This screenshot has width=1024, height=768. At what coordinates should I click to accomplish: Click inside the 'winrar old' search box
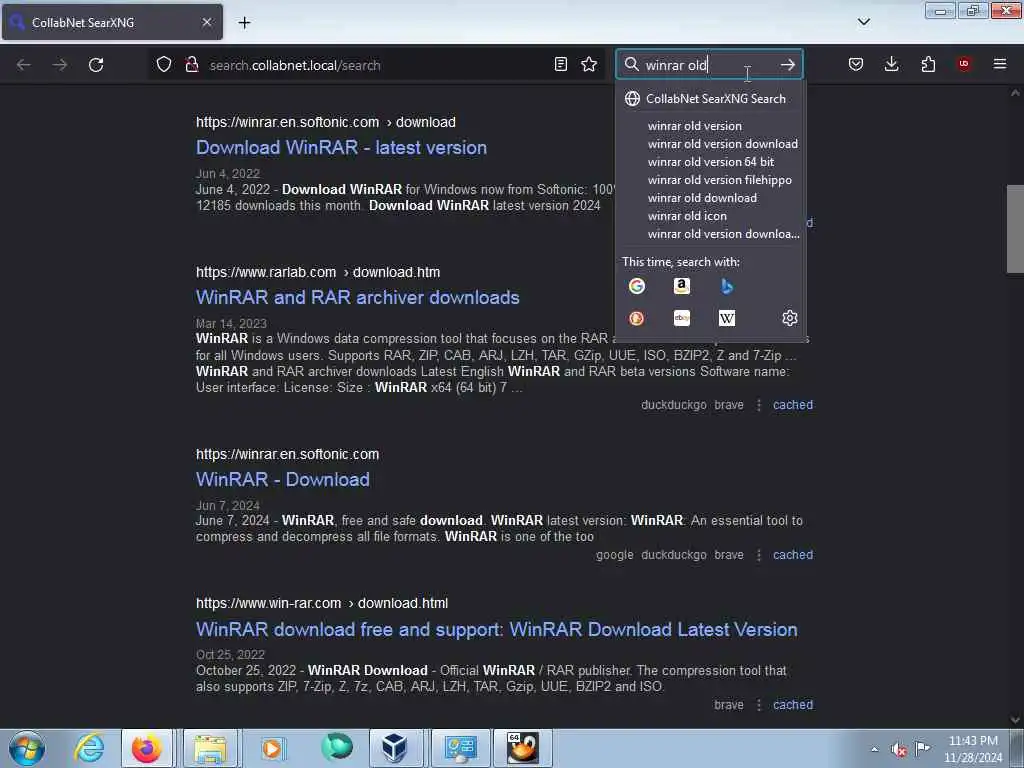pyautogui.click(x=709, y=65)
